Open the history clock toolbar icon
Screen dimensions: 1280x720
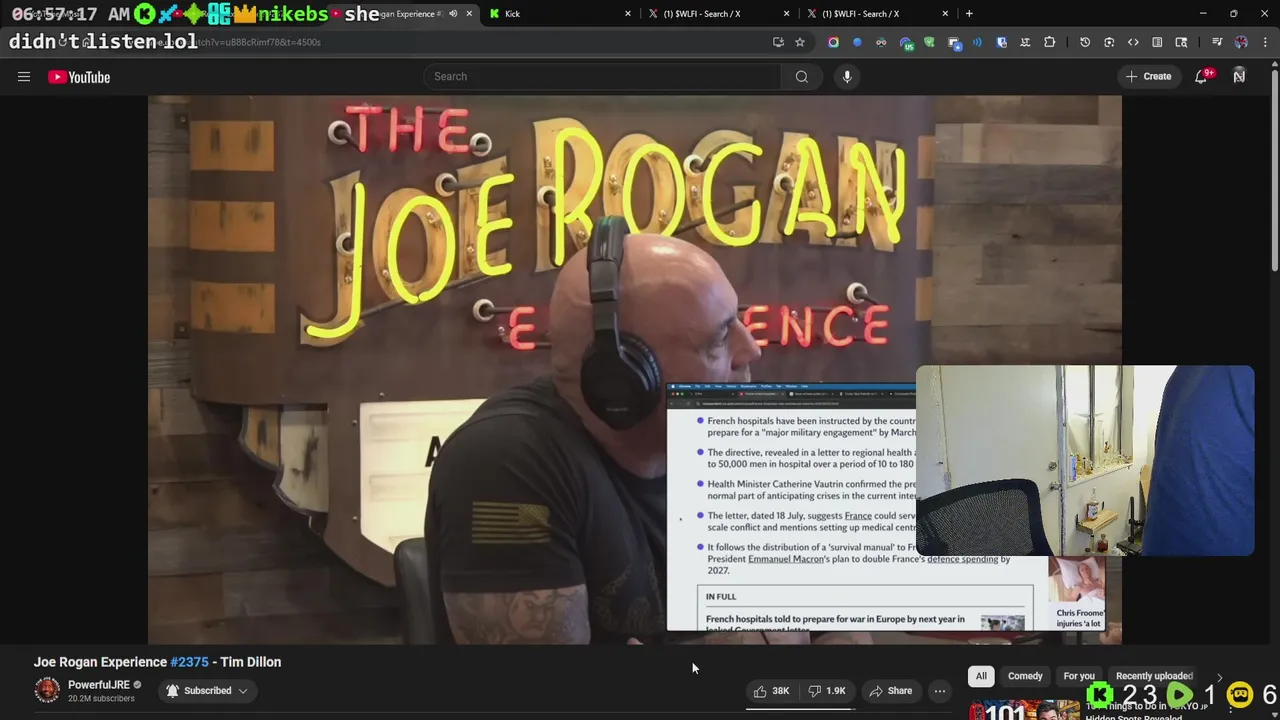pyautogui.click(x=1085, y=42)
